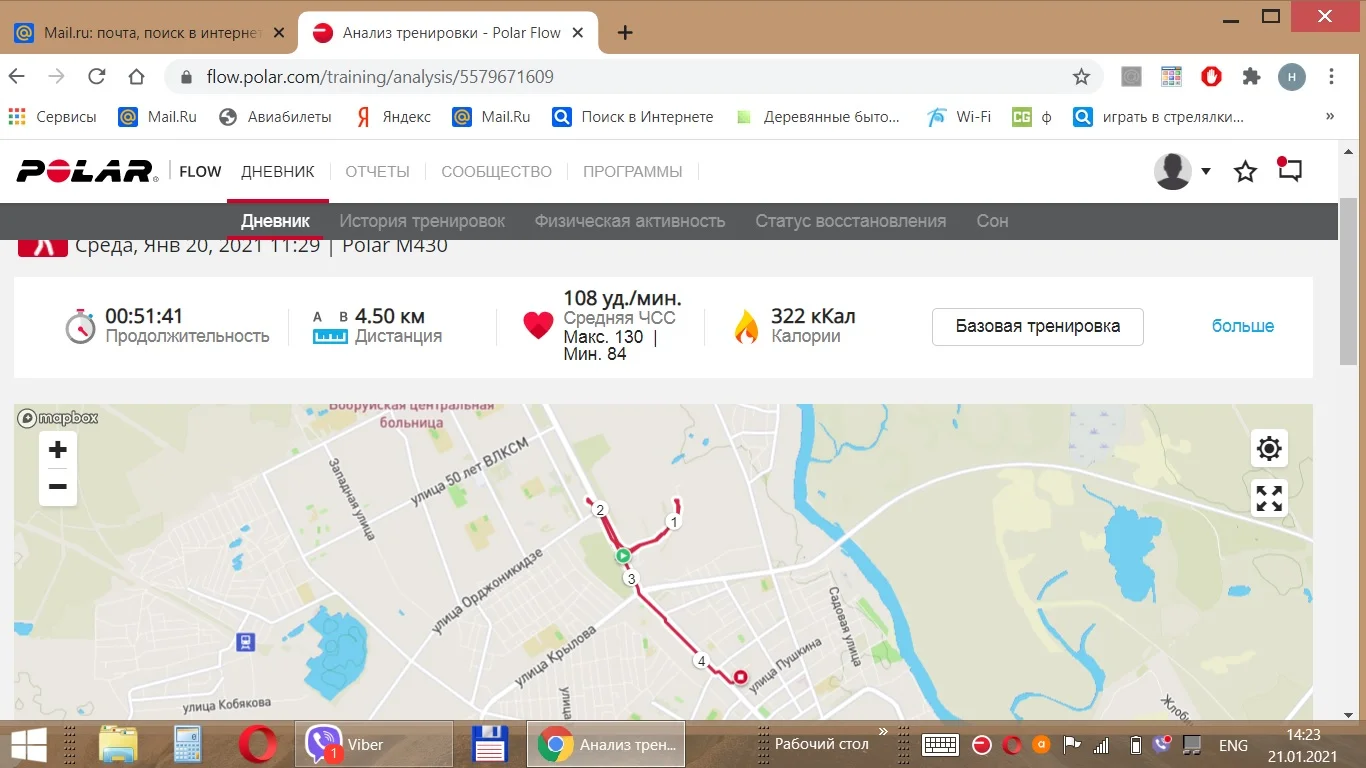Image resolution: width=1366 pixels, height=768 pixels.
Task: Open the ОТЧЕТЫ menu
Action: (x=378, y=172)
